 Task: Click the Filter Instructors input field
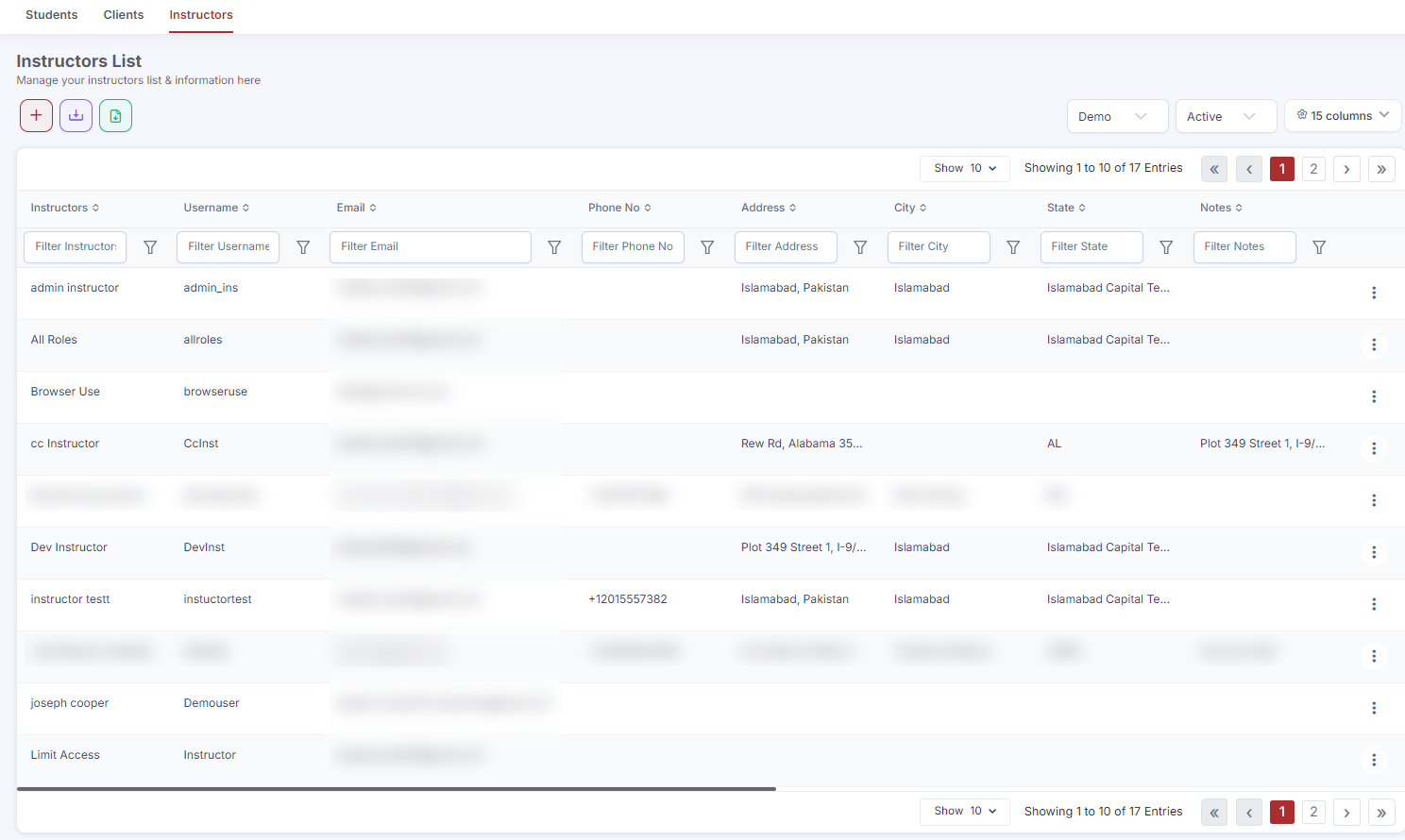click(x=76, y=247)
